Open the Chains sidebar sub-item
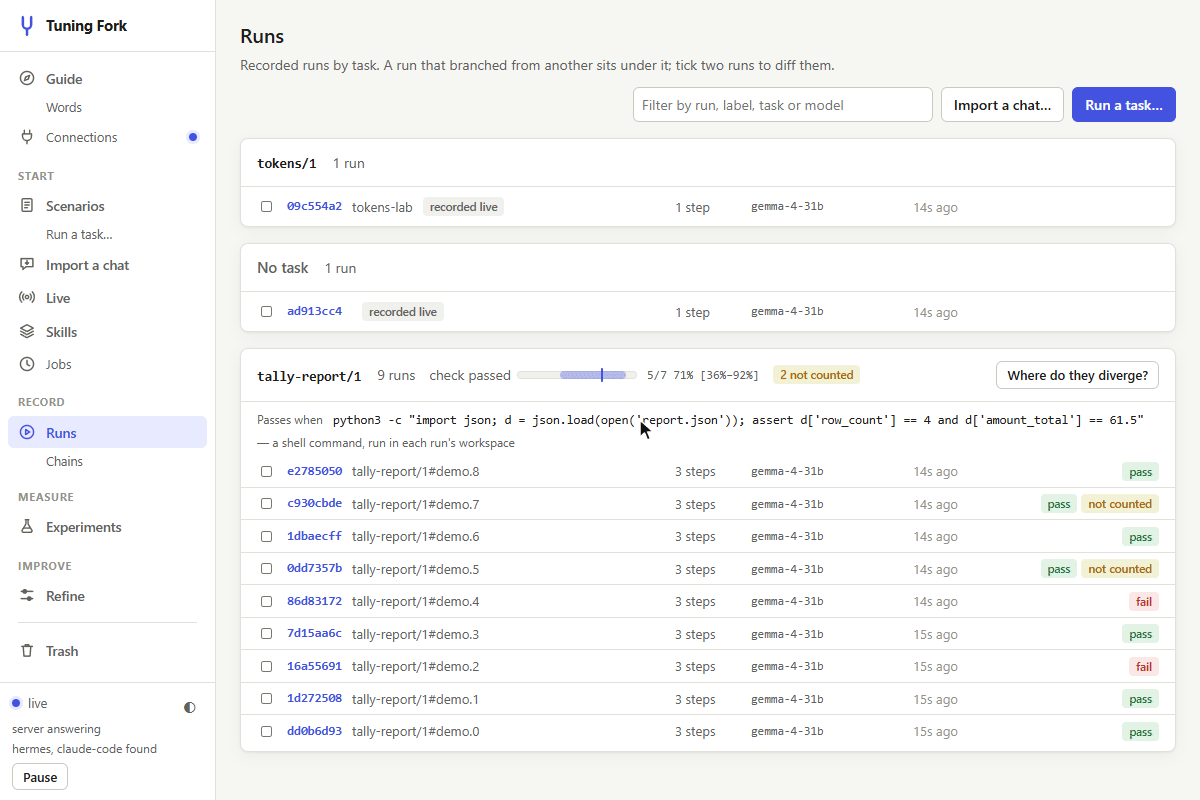Image resolution: width=1200 pixels, height=800 pixels. coord(64,461)
